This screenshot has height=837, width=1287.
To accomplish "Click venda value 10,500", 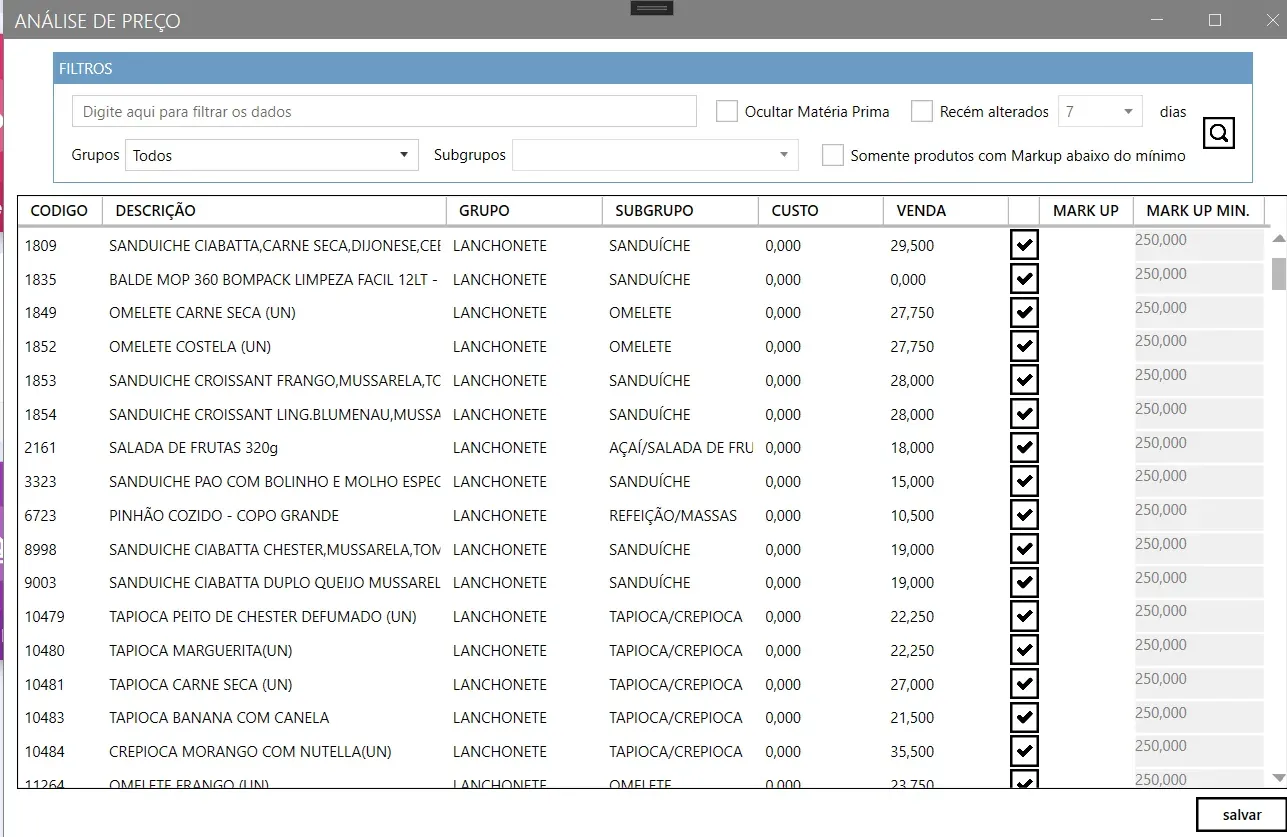I will pyautogui.click(x=912, y=515).
